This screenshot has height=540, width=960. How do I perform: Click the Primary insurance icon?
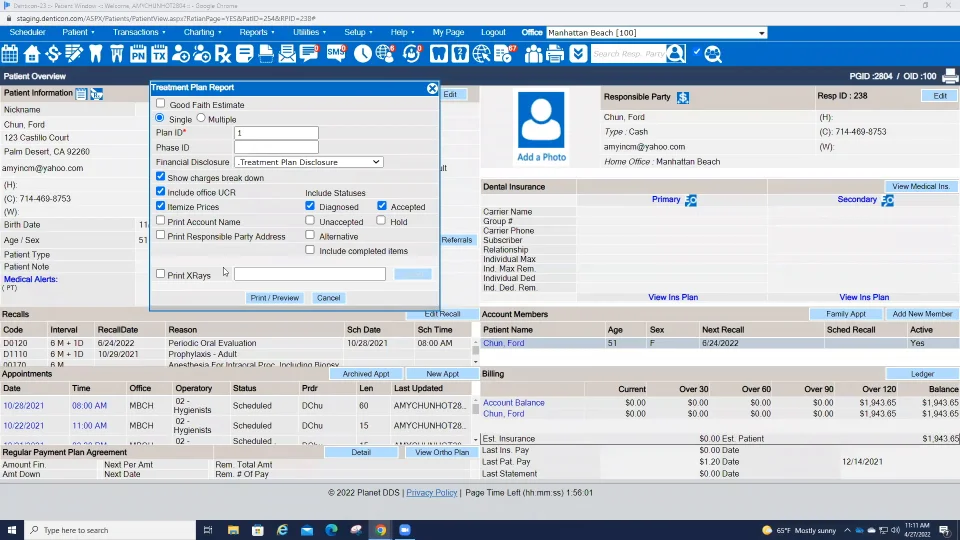coord(691,200)
